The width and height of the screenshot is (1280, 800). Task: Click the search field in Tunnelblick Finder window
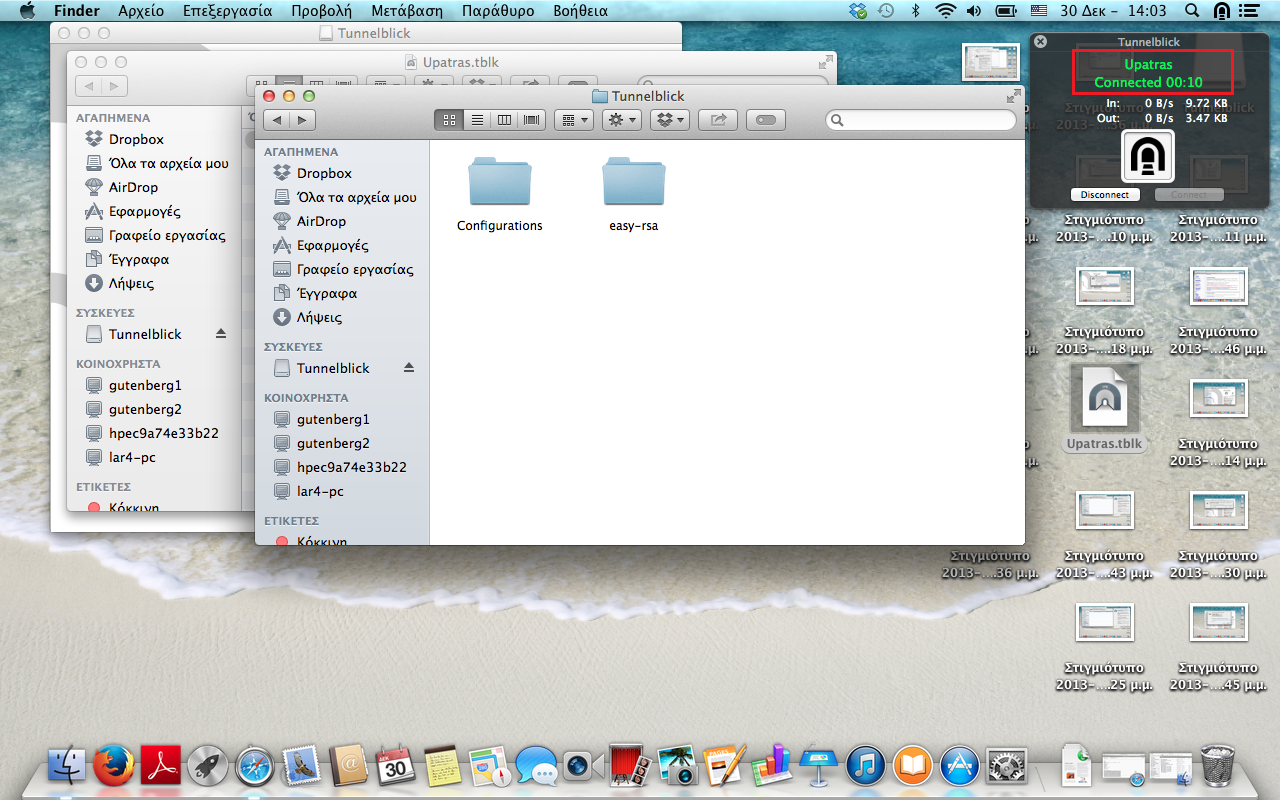coord(921,120)
